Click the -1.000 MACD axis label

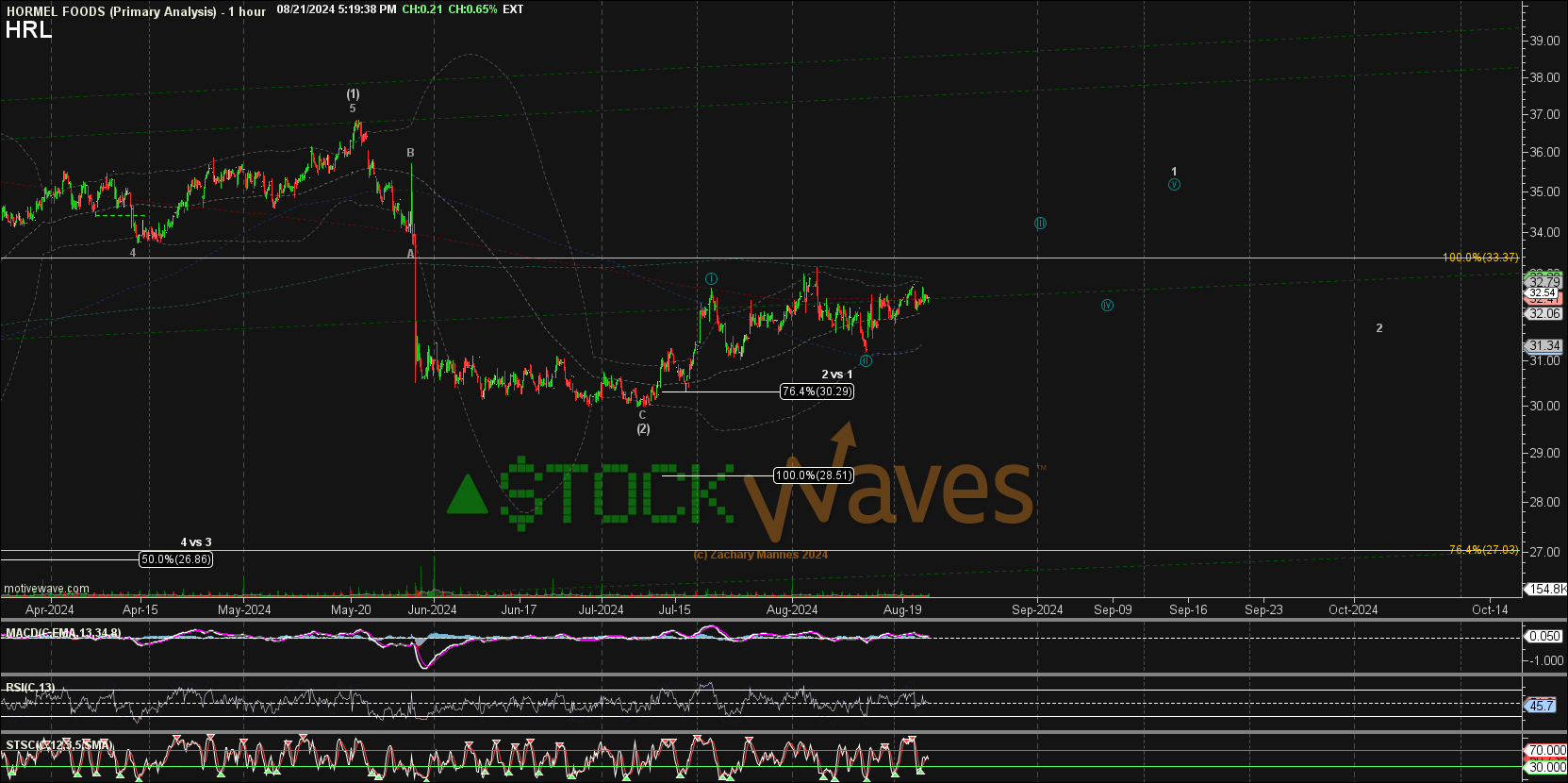pos(1547,660)
